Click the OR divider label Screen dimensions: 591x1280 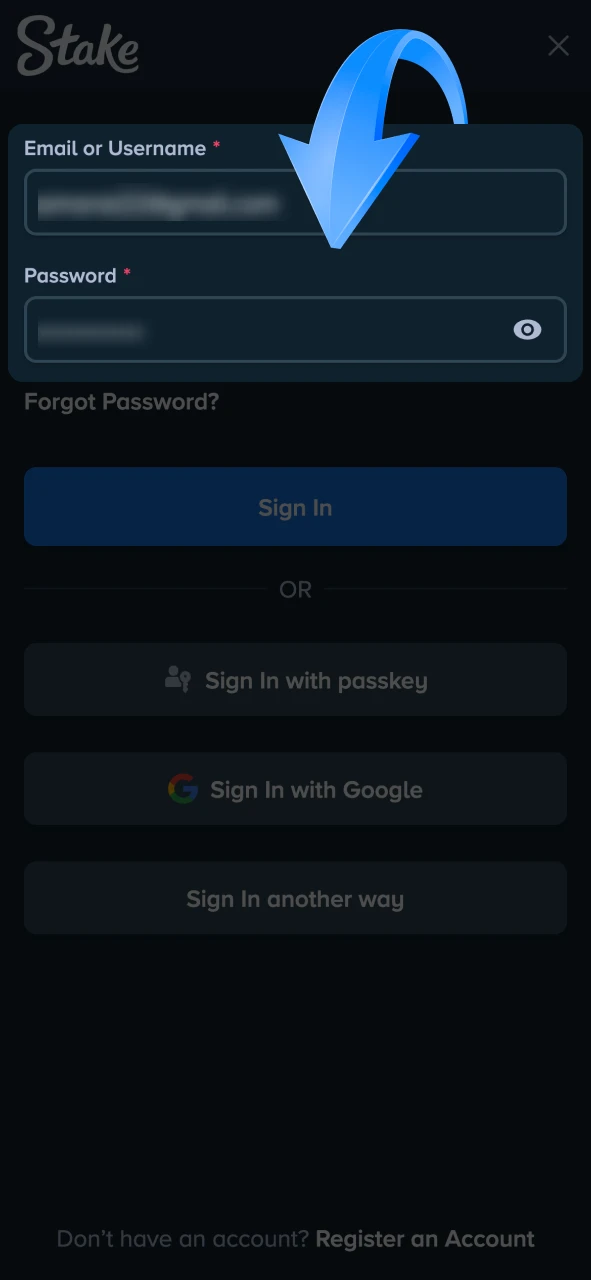point(295,589)
